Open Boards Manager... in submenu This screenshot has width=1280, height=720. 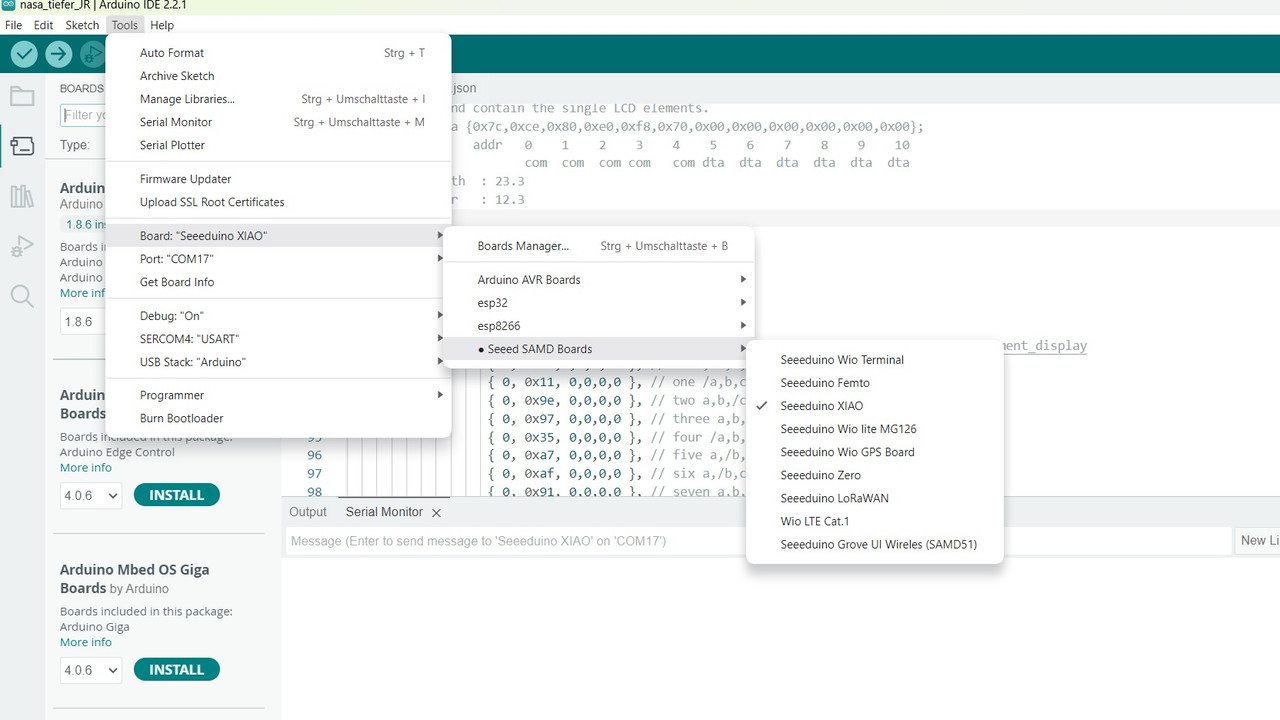599,246
